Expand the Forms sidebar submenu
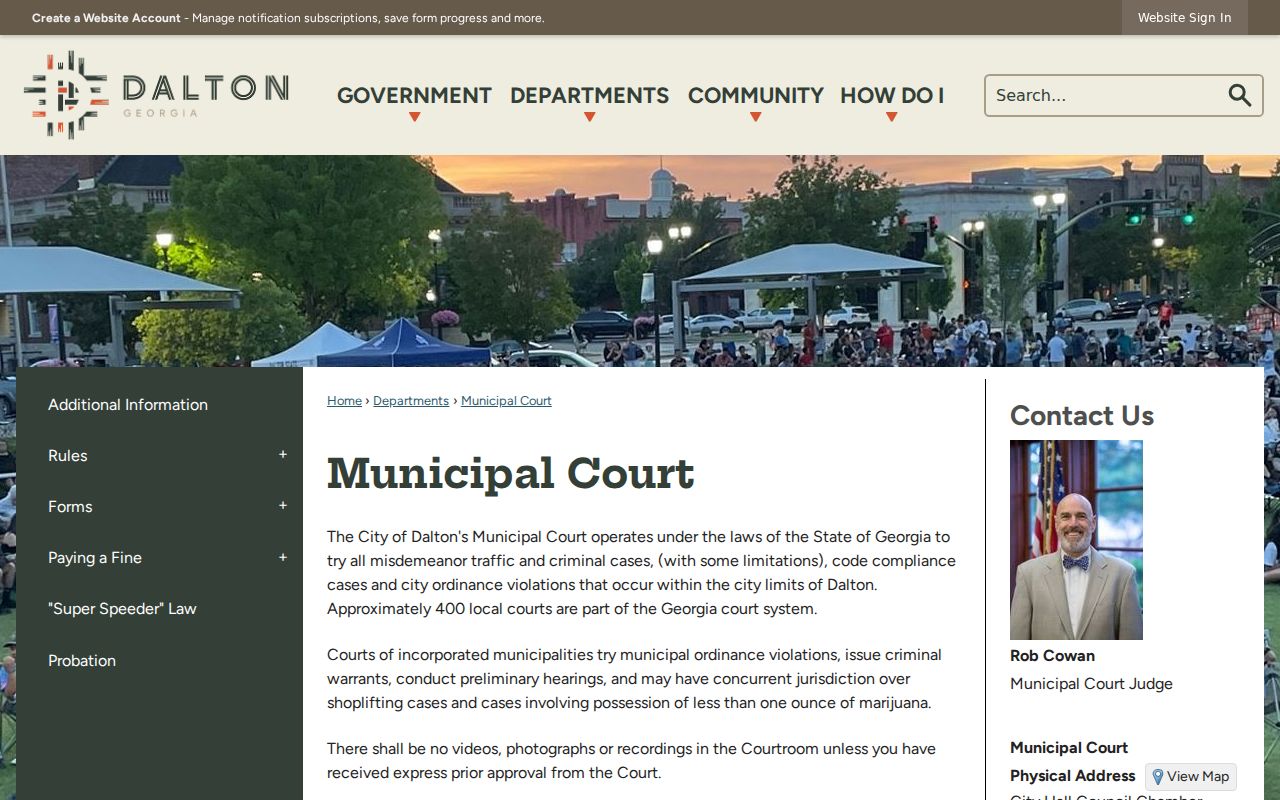The width and height of the screenshot is (1280, 800). 283,506
